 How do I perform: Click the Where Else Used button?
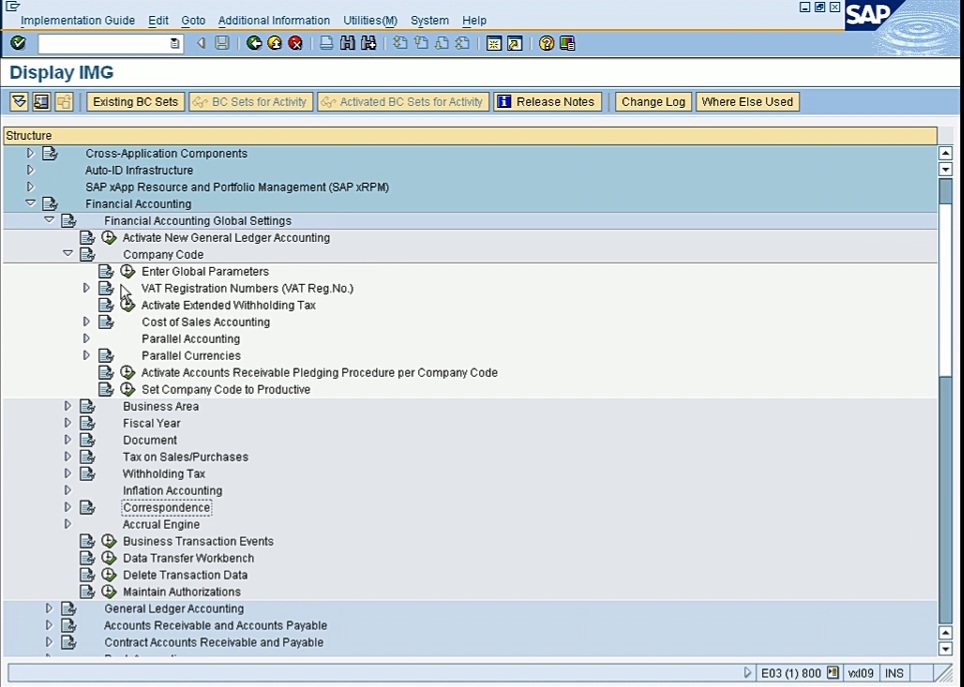pyautogui.click(x=747, y=101)
